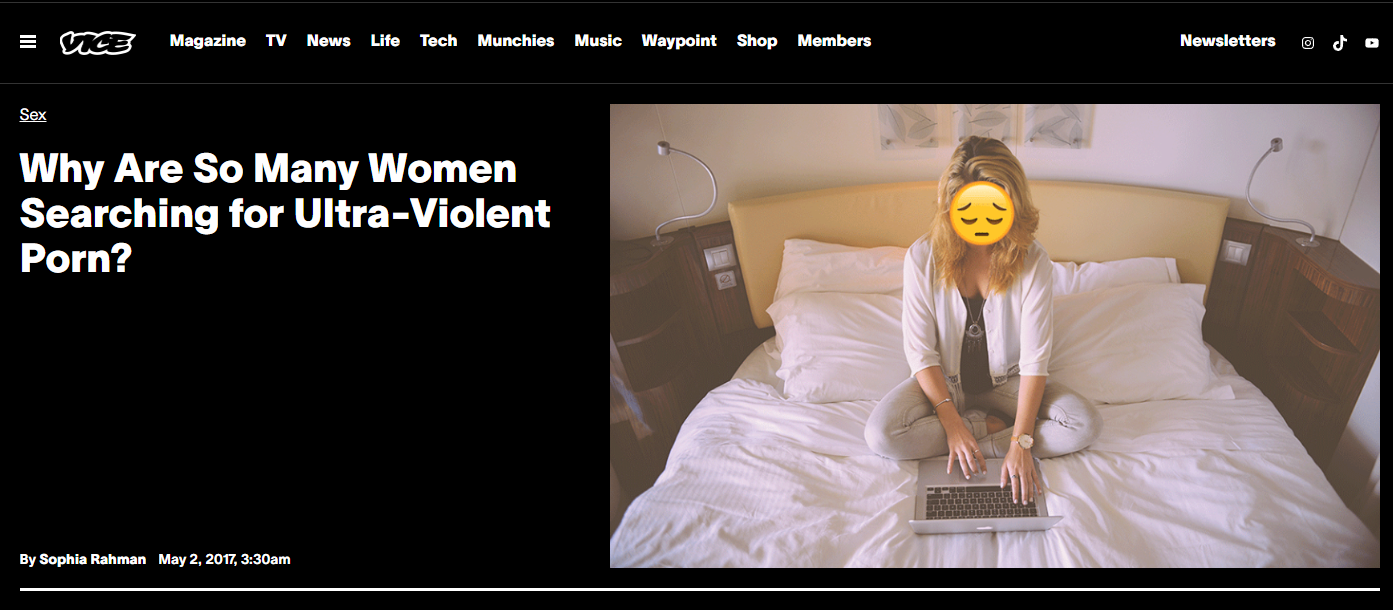This screenshot has width=1393, height=610.
Task: Open the Life section
Action: (385, 41)
